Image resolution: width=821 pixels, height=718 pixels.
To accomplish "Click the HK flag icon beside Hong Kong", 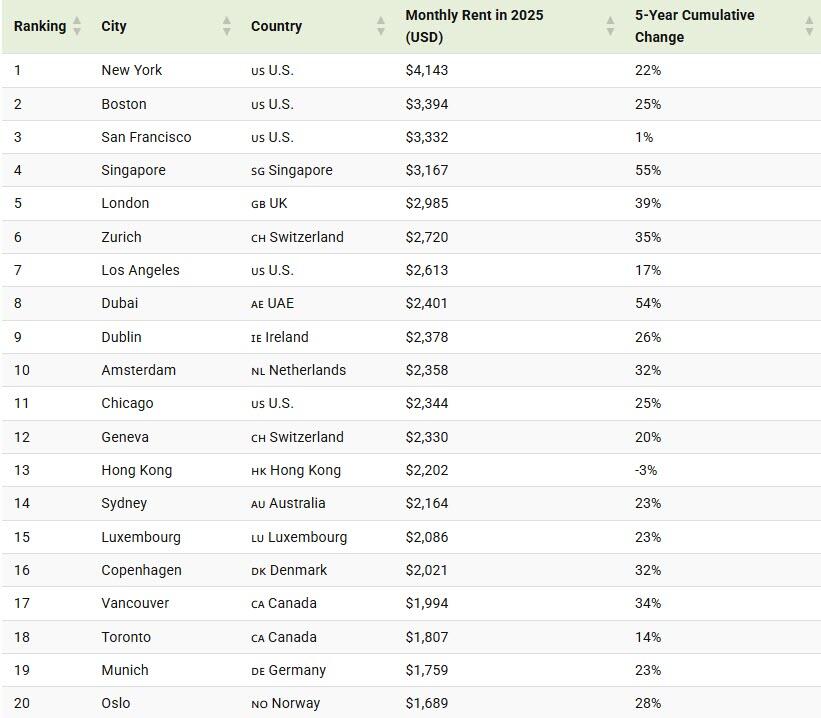I will [x=260, y=470].
